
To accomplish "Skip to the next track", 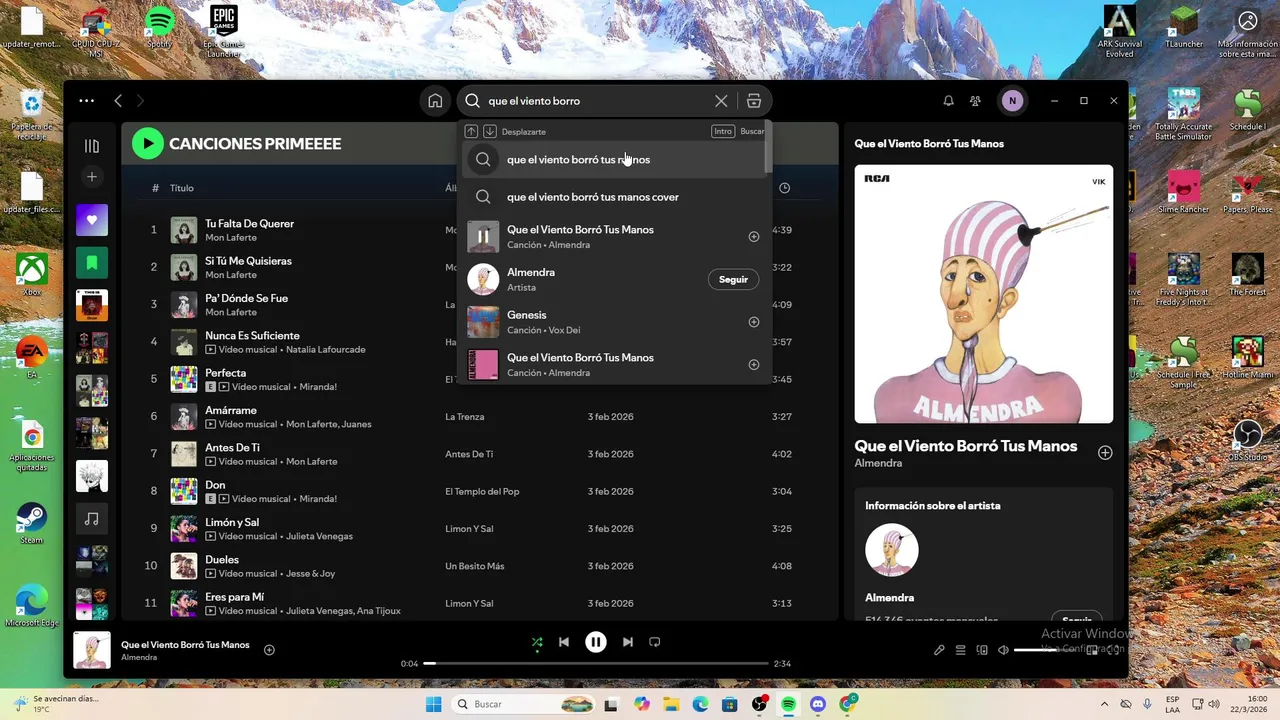I will pos(628,642).
